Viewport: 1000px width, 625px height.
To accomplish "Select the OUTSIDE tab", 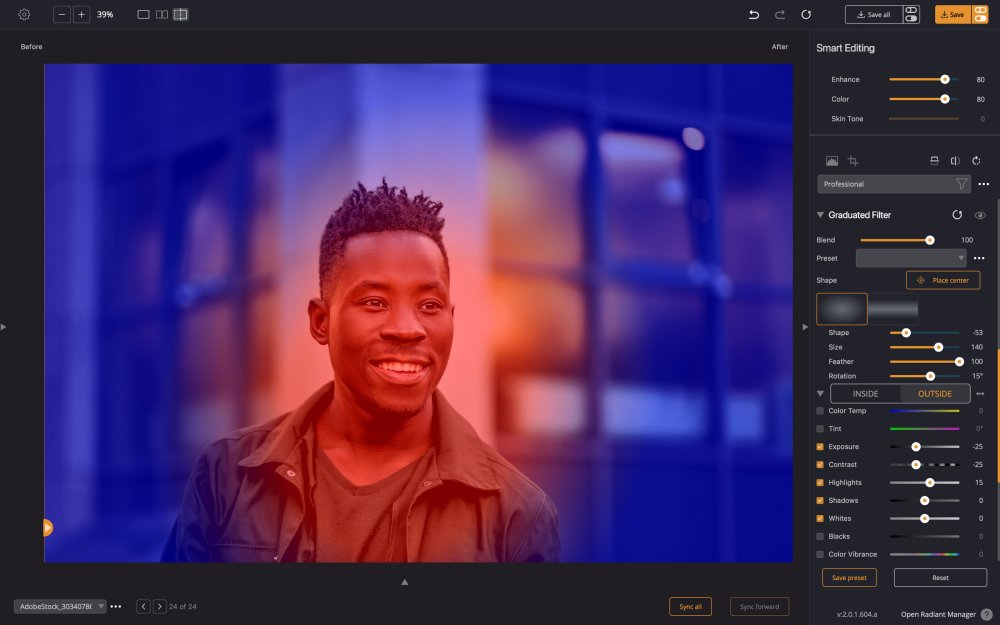I will click(x=934, y=393).
